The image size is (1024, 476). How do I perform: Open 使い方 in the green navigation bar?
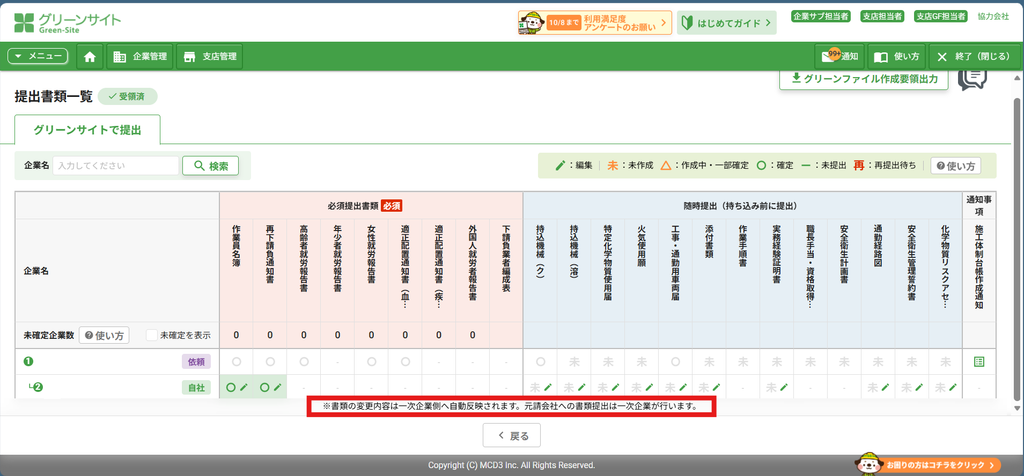click(896, 57)
